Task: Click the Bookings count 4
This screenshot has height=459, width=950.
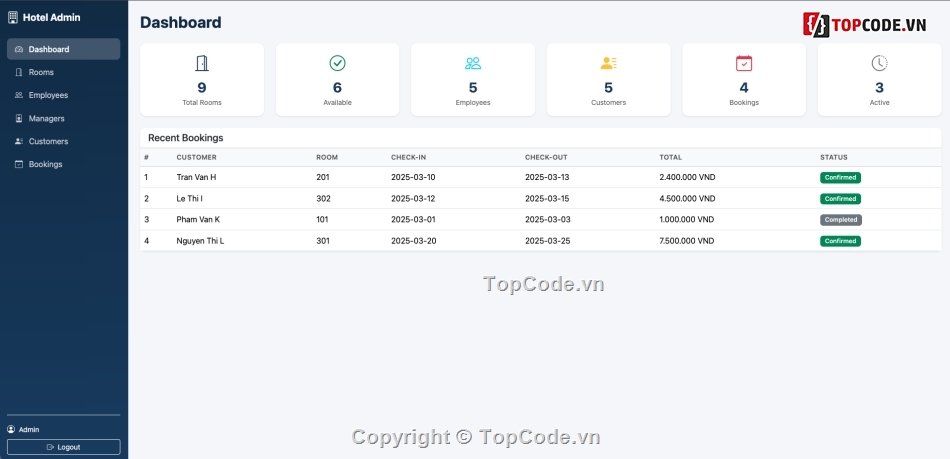Action: 744,88
